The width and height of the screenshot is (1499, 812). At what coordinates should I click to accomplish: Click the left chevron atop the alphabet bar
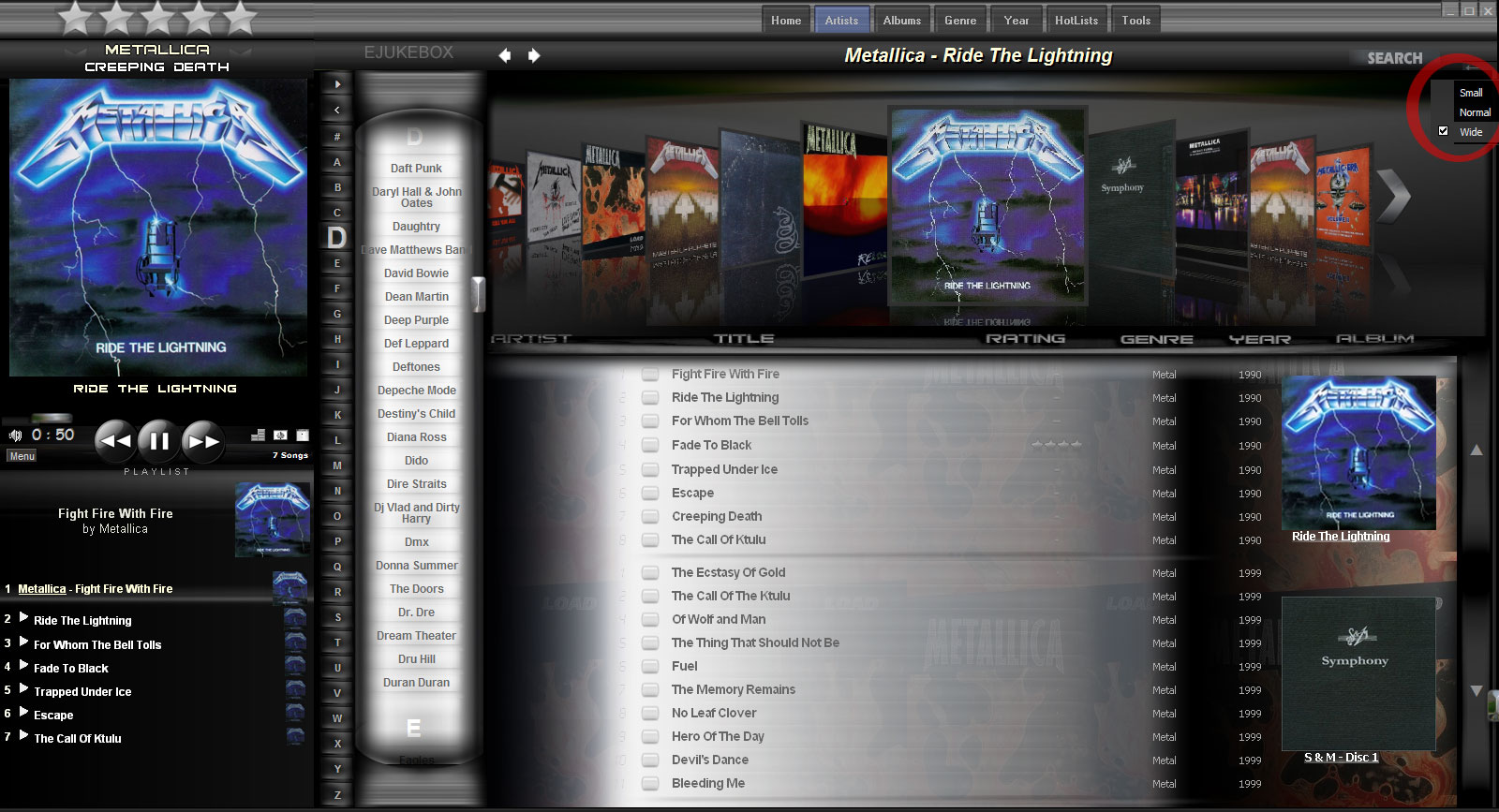click(337, 110)
